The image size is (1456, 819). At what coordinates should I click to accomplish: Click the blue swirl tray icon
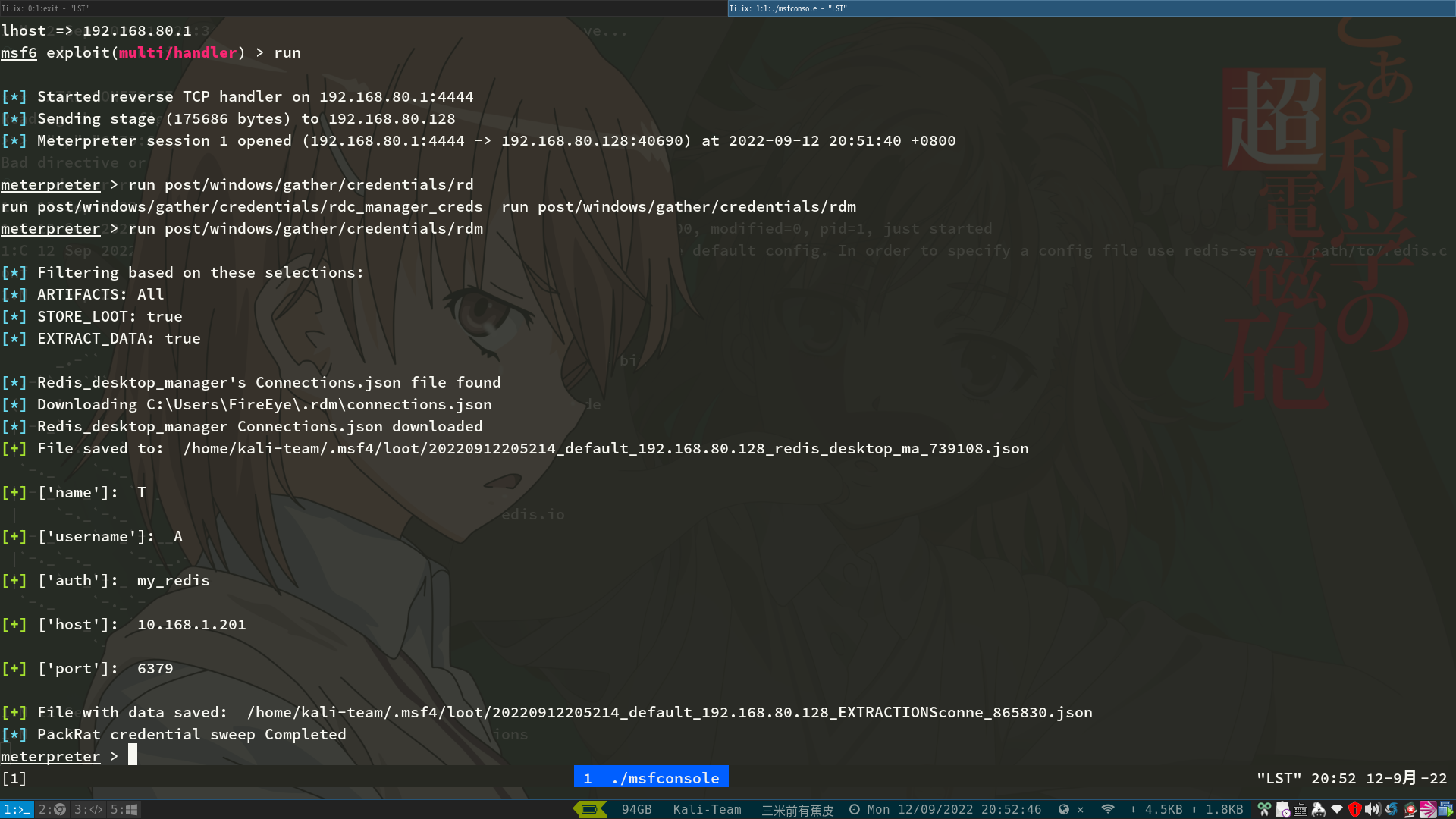coord(1391,810)
